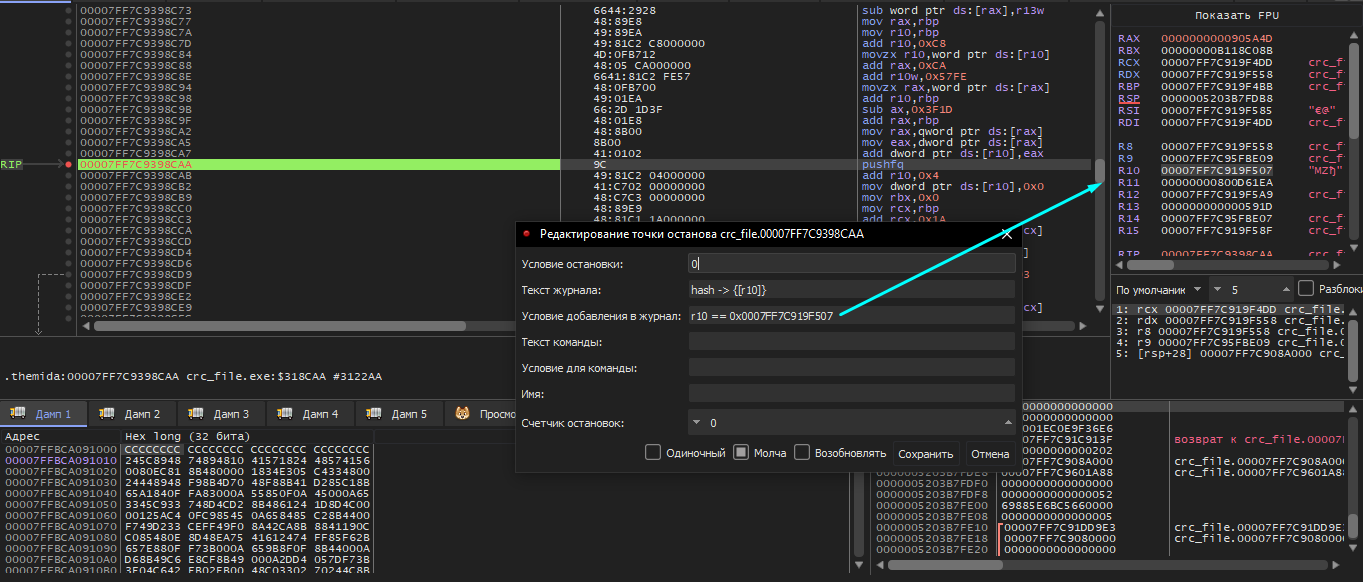
Task: Open the Просмотр tab
Action: [x=482, y=413]
